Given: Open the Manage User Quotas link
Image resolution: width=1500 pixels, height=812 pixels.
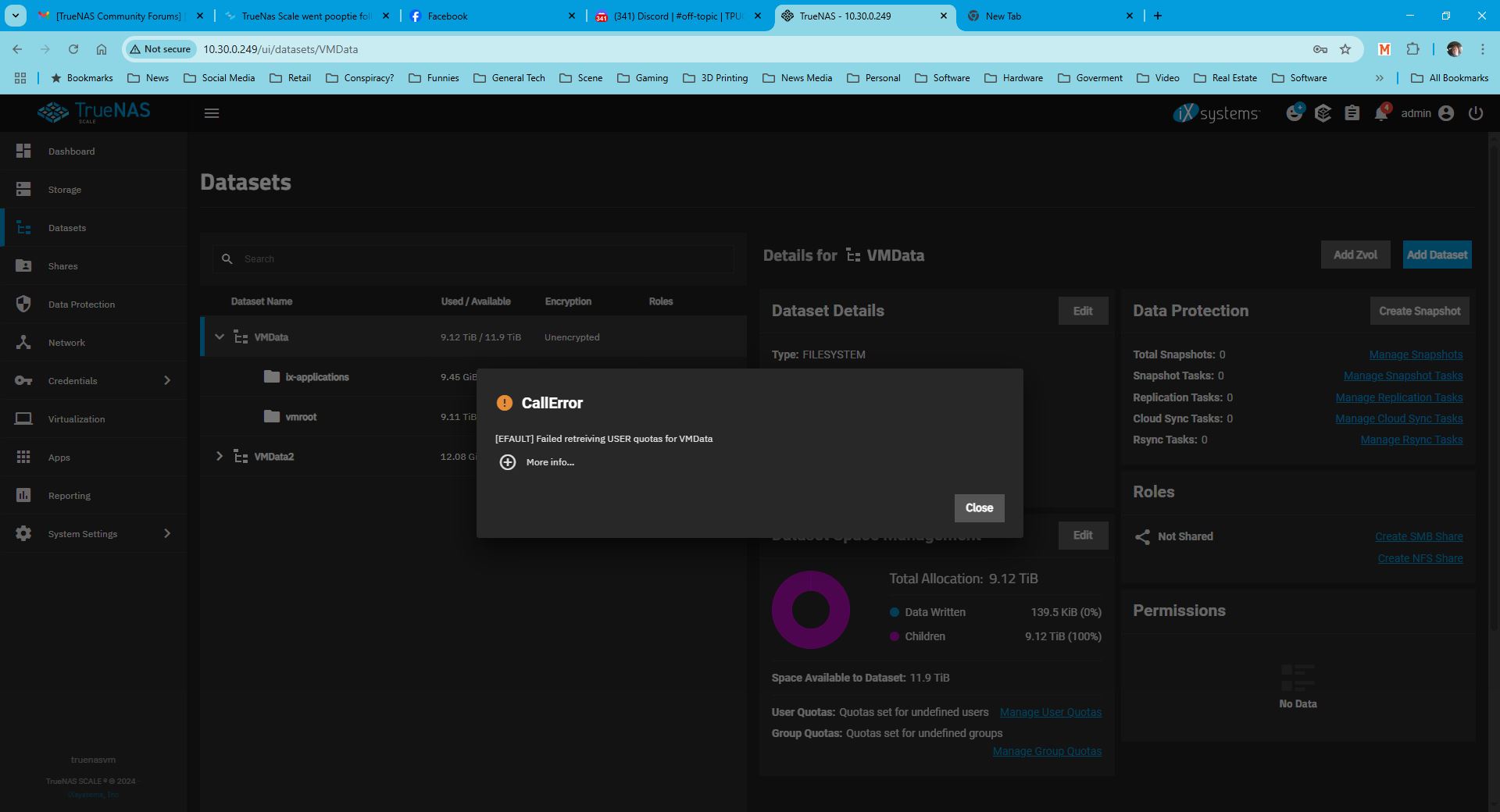Looking at the screenshot, I should point(1051,712).
